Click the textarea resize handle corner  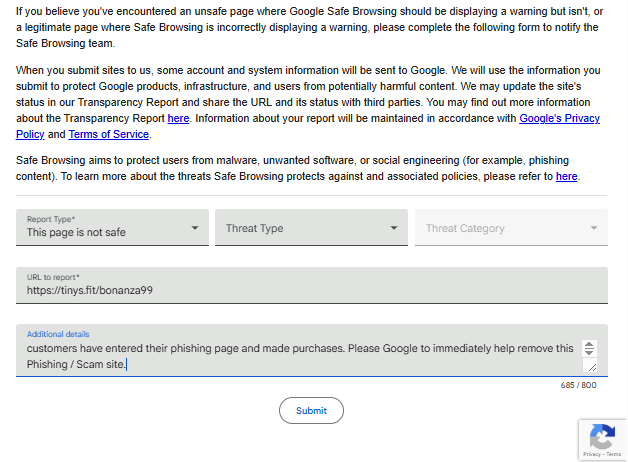tap(591, 367)
